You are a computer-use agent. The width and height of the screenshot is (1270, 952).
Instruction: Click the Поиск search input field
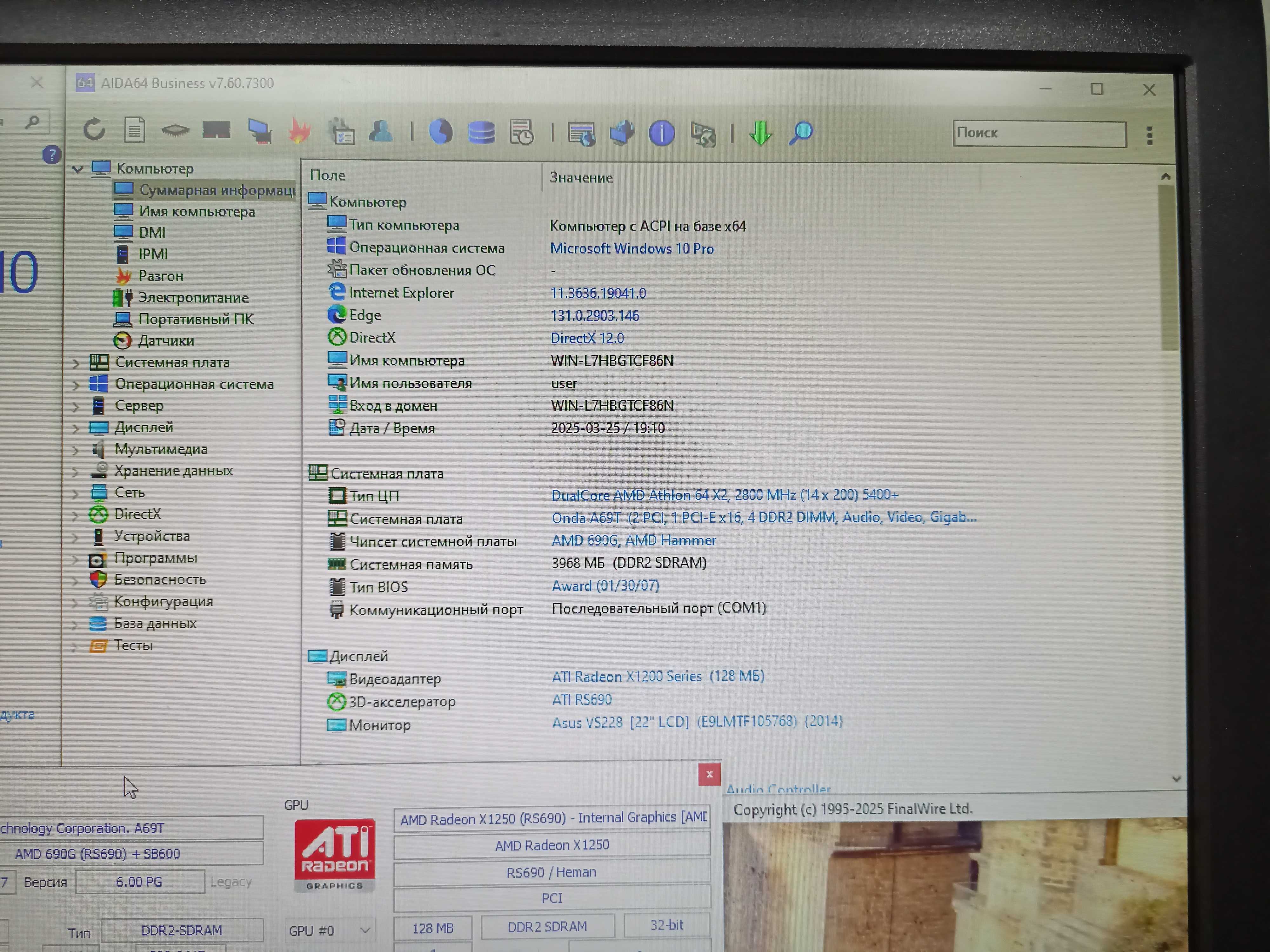pyautogui.click(x=1040, y=133)
